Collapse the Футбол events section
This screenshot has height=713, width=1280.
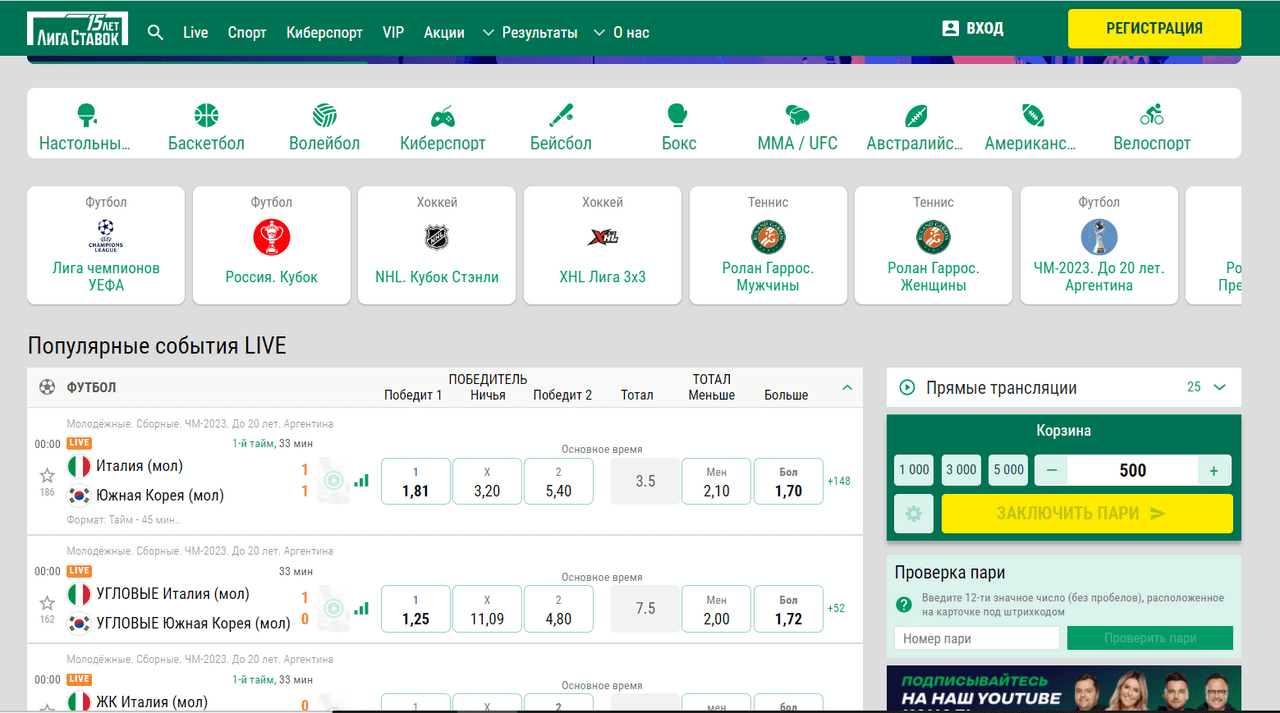pos(847,387)
